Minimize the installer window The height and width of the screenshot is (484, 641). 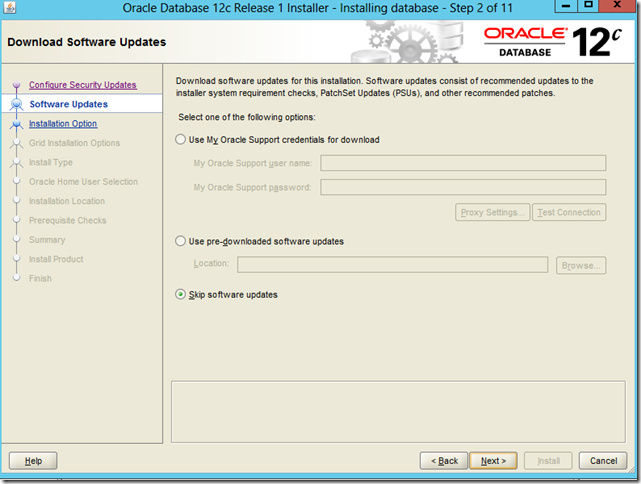tap(566, 6)
